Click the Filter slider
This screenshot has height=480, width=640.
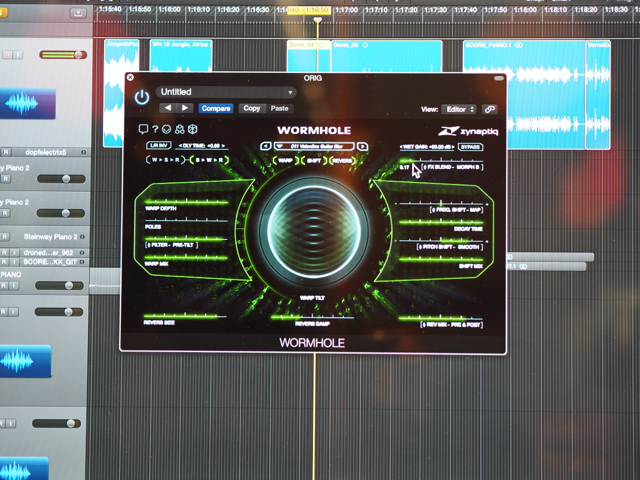pos(187,238)
